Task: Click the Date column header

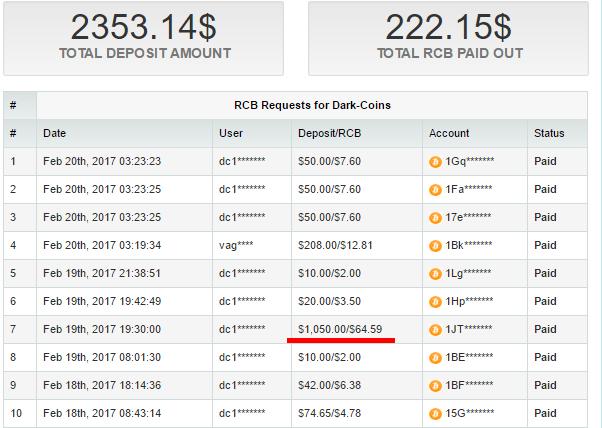Action: tap(54, 133)
